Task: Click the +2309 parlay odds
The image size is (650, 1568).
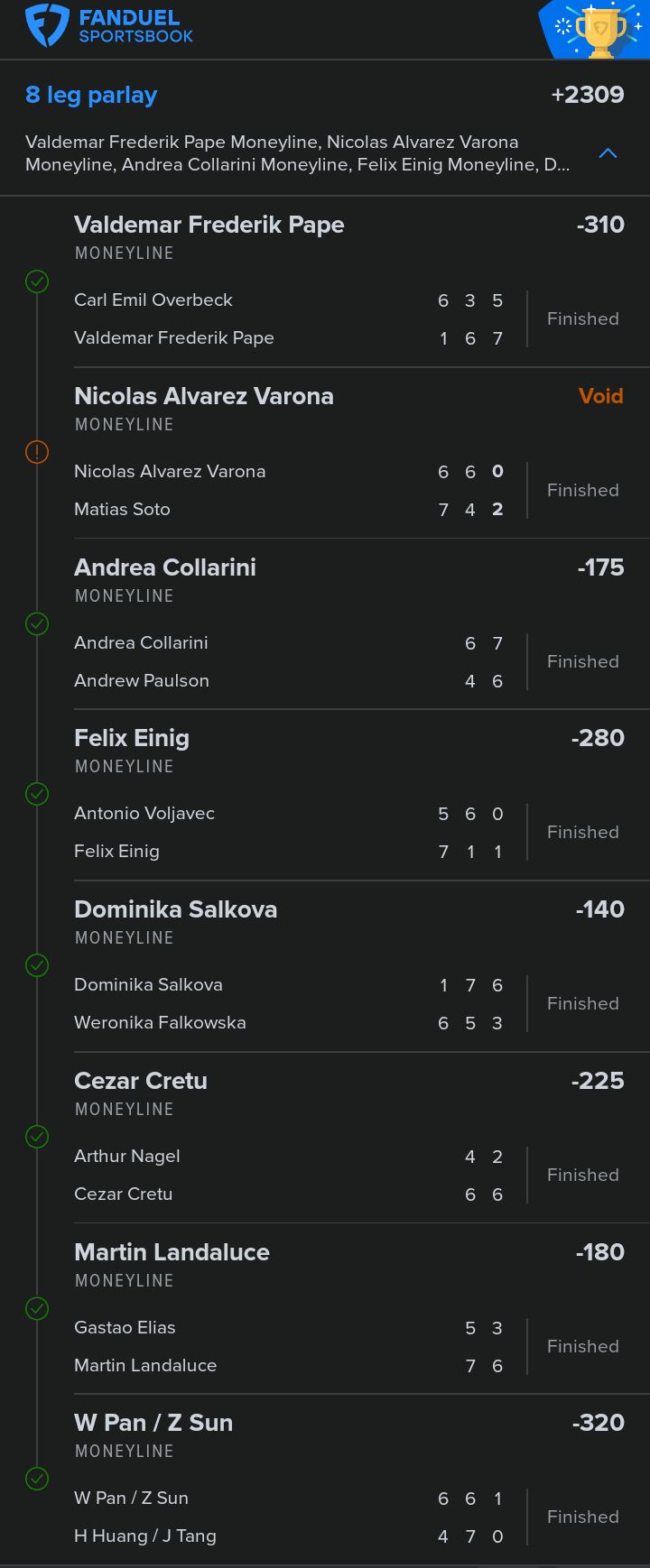Action: [x=587, y=95]
